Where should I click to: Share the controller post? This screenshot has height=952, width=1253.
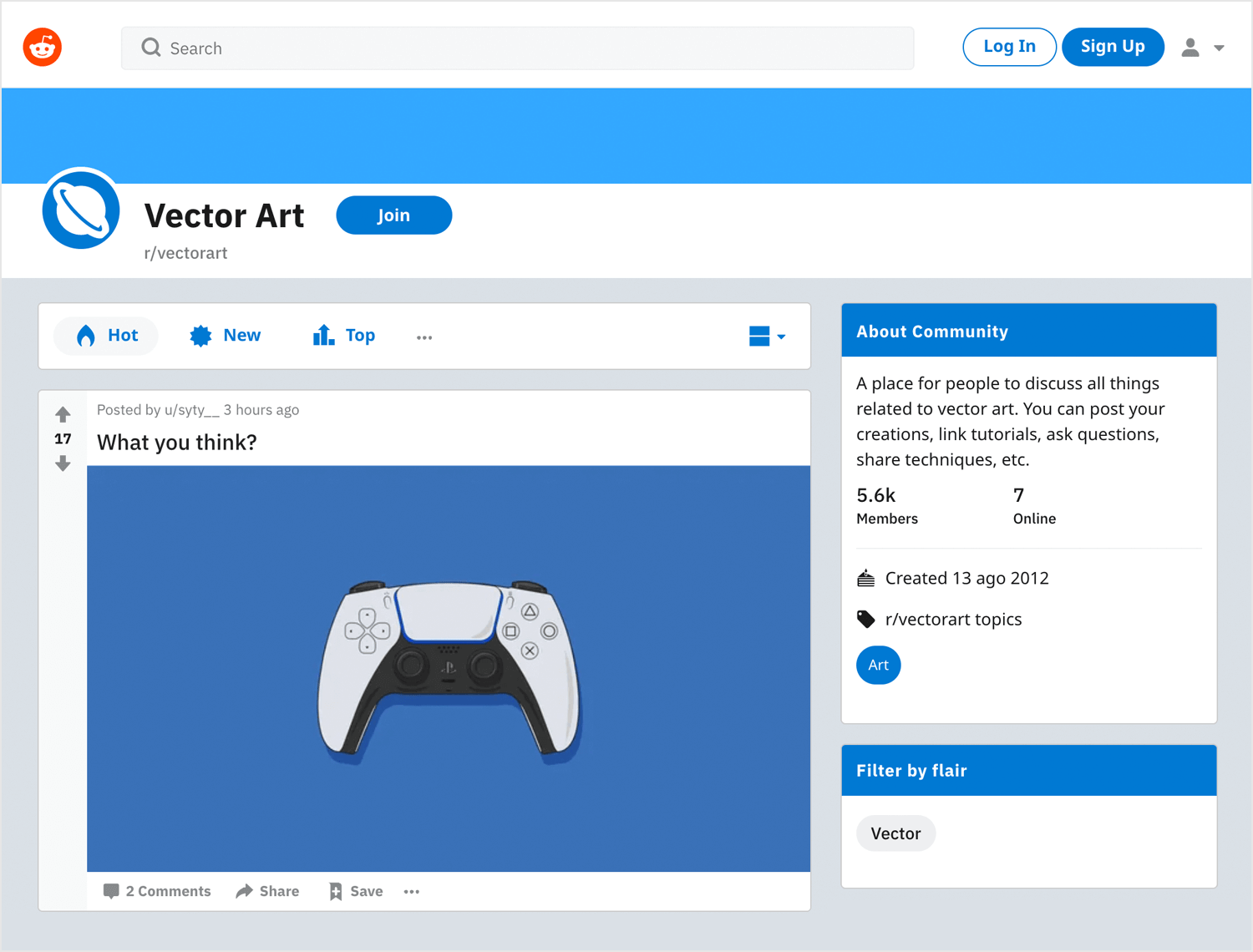[x=267, y=892]
